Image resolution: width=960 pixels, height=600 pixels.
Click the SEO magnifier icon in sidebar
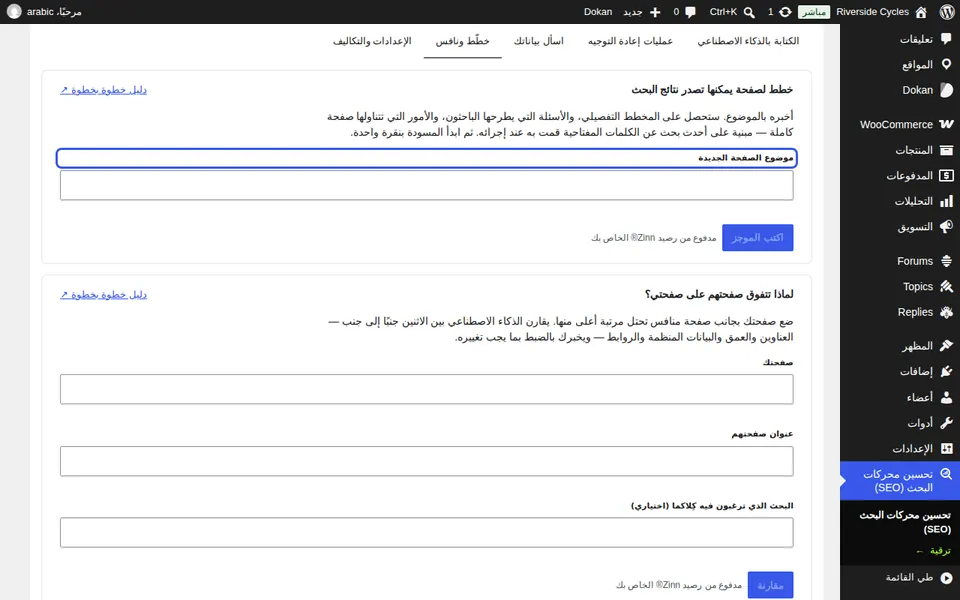coord(946,474)
